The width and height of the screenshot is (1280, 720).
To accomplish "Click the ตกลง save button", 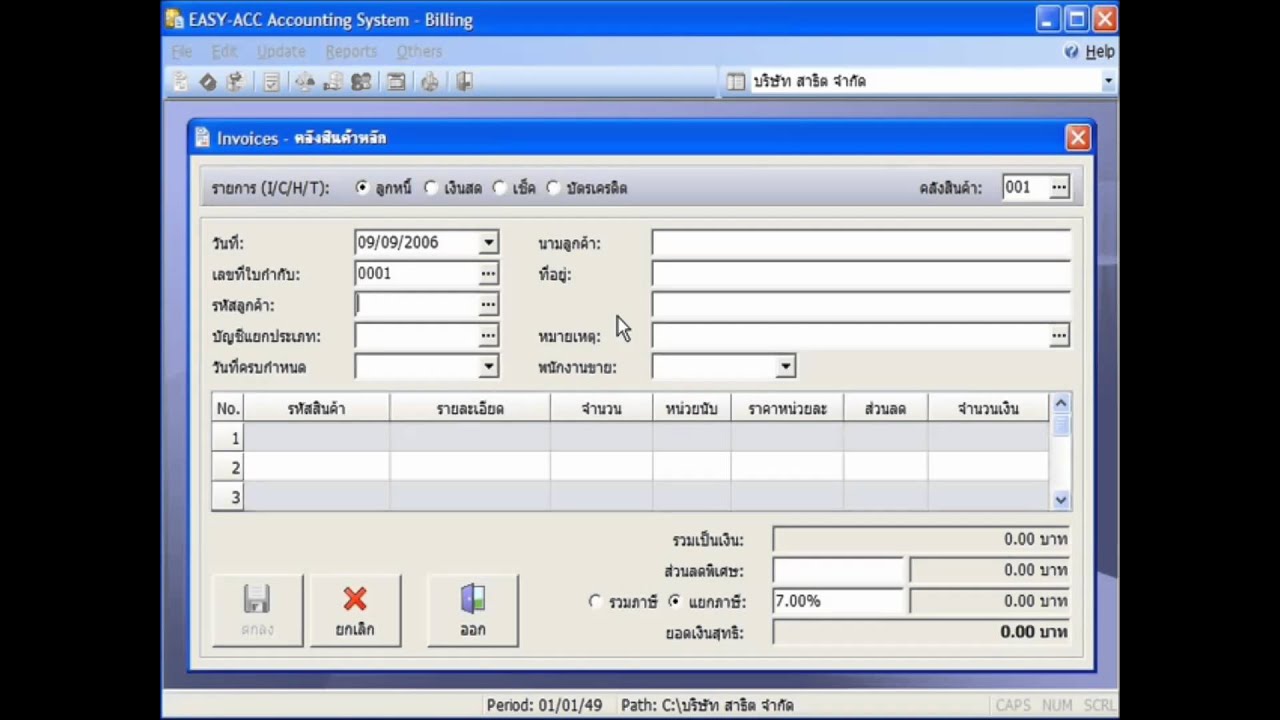I will click(x=257, y=610).
